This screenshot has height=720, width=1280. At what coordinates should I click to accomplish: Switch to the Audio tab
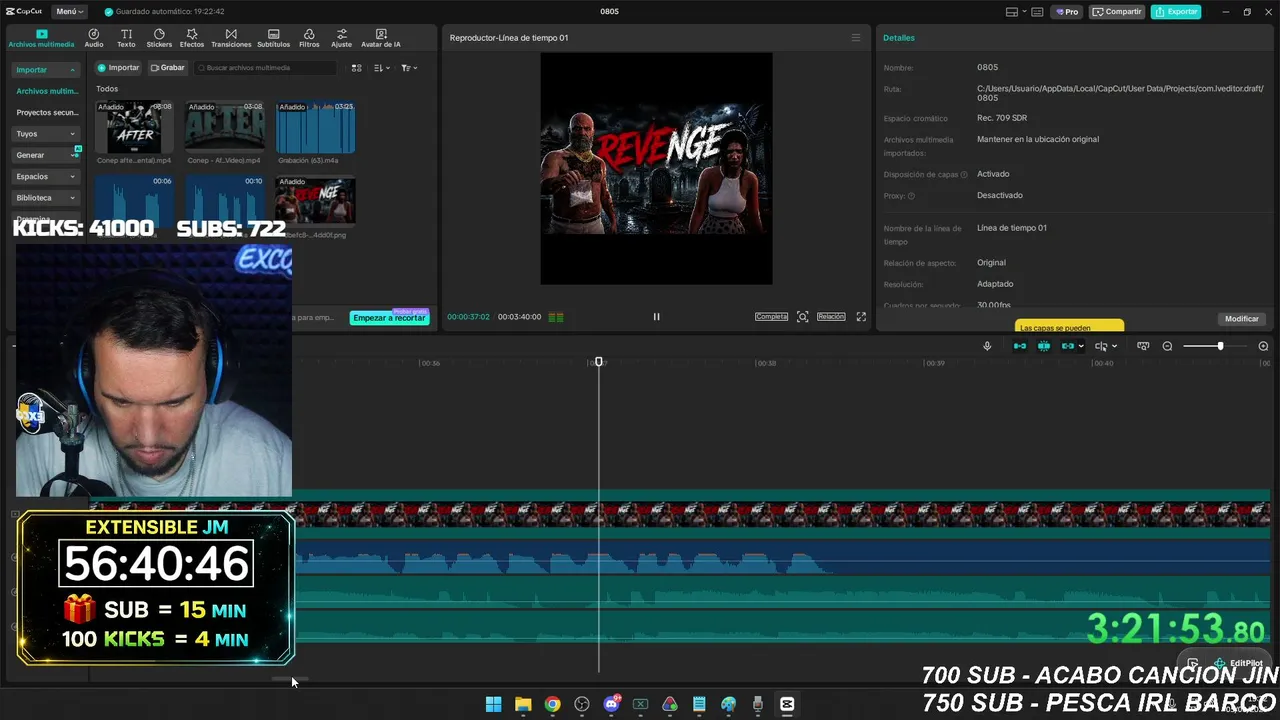pyautogui.click(x=94, y=38)
